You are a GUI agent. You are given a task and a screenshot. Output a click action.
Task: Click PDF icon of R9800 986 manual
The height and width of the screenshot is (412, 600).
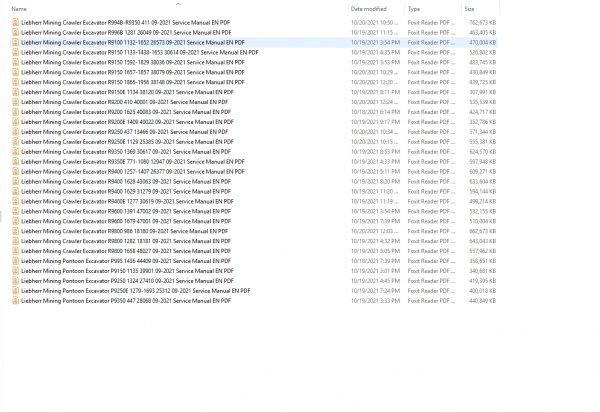tap(15, 231)
